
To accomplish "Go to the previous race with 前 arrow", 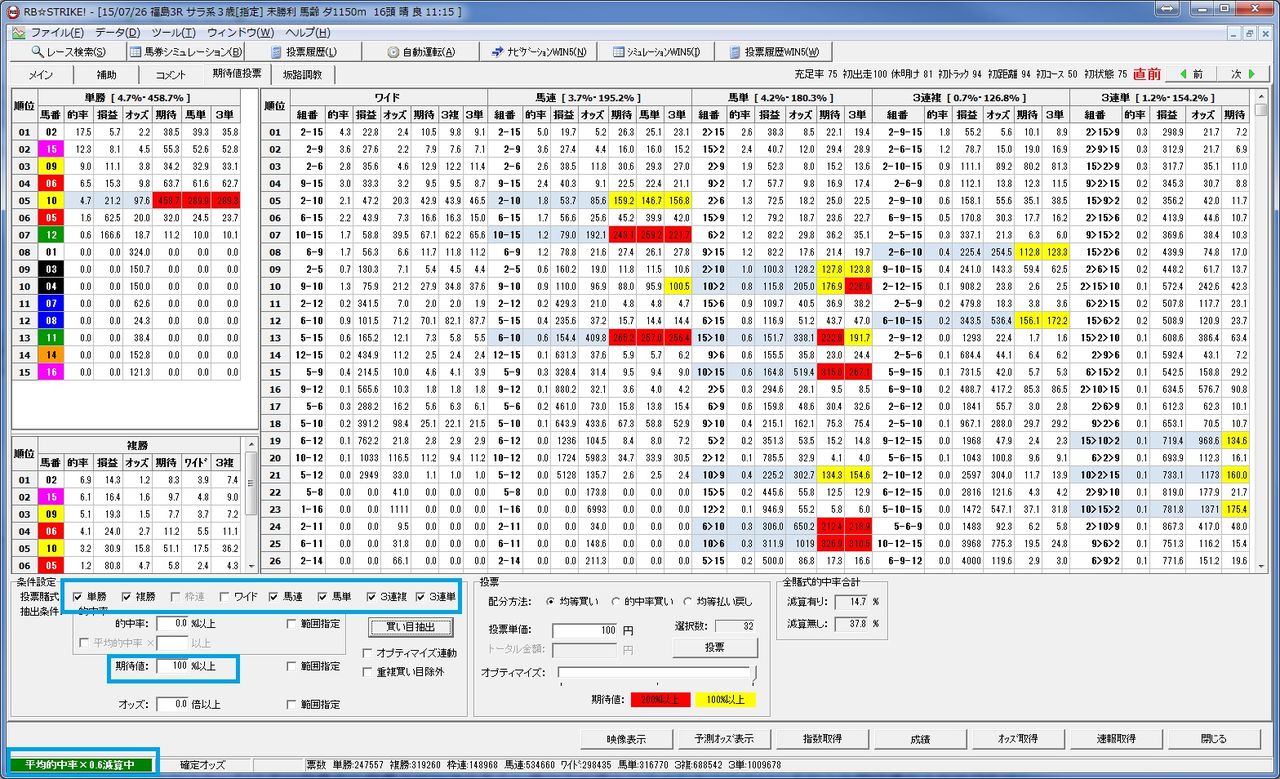I will coord(1191,74).
